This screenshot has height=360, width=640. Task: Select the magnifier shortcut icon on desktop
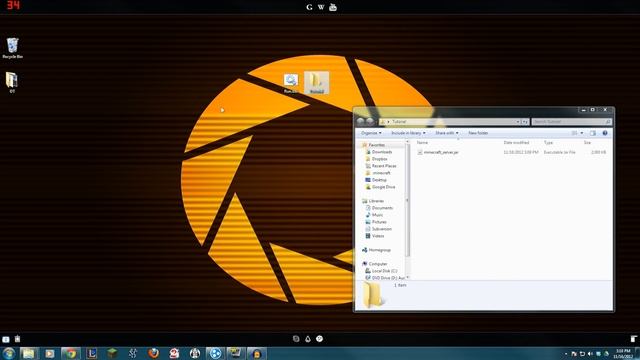coord(291,83)
